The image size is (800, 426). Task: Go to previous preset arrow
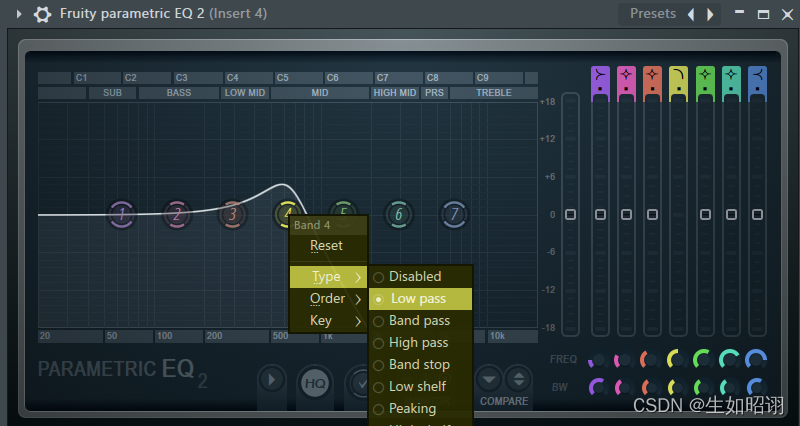pyautogui.click(x=691, y=14)
